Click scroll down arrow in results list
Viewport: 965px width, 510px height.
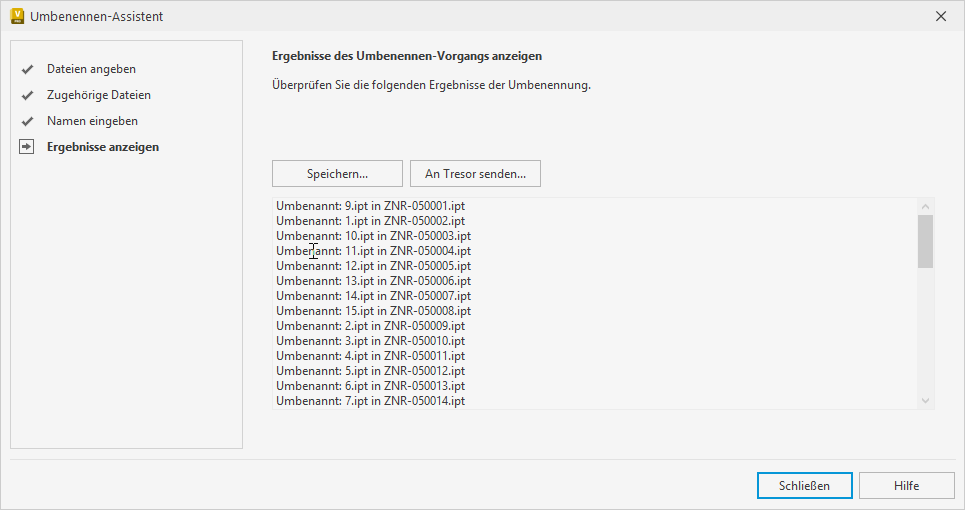925,400
